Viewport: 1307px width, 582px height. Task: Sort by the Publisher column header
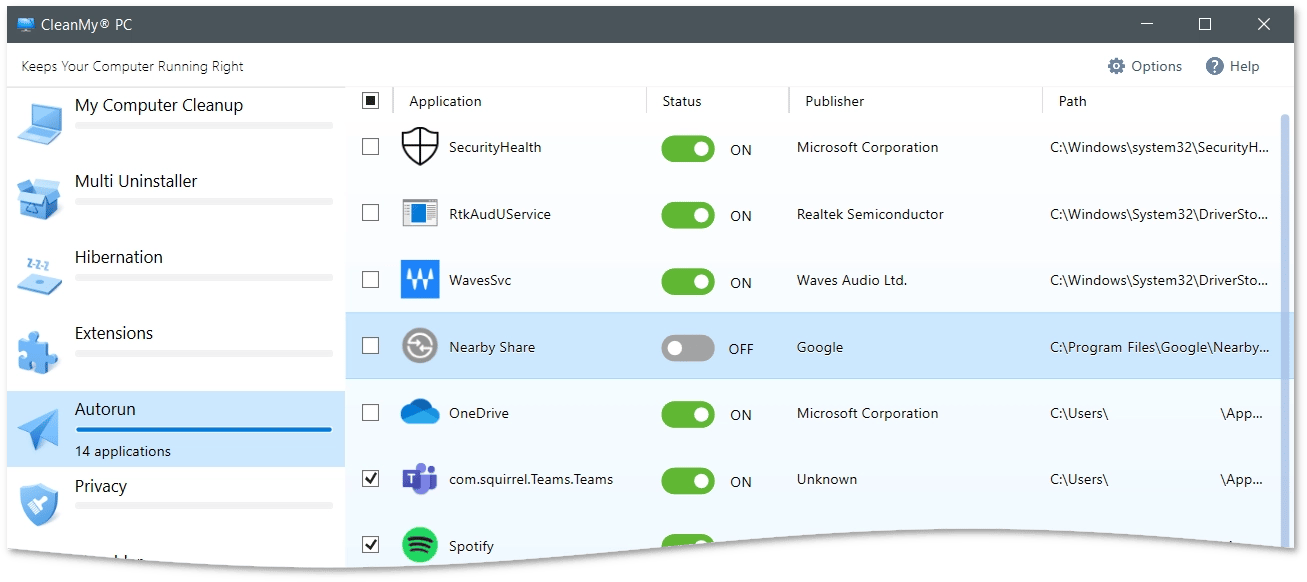point(835,101)
